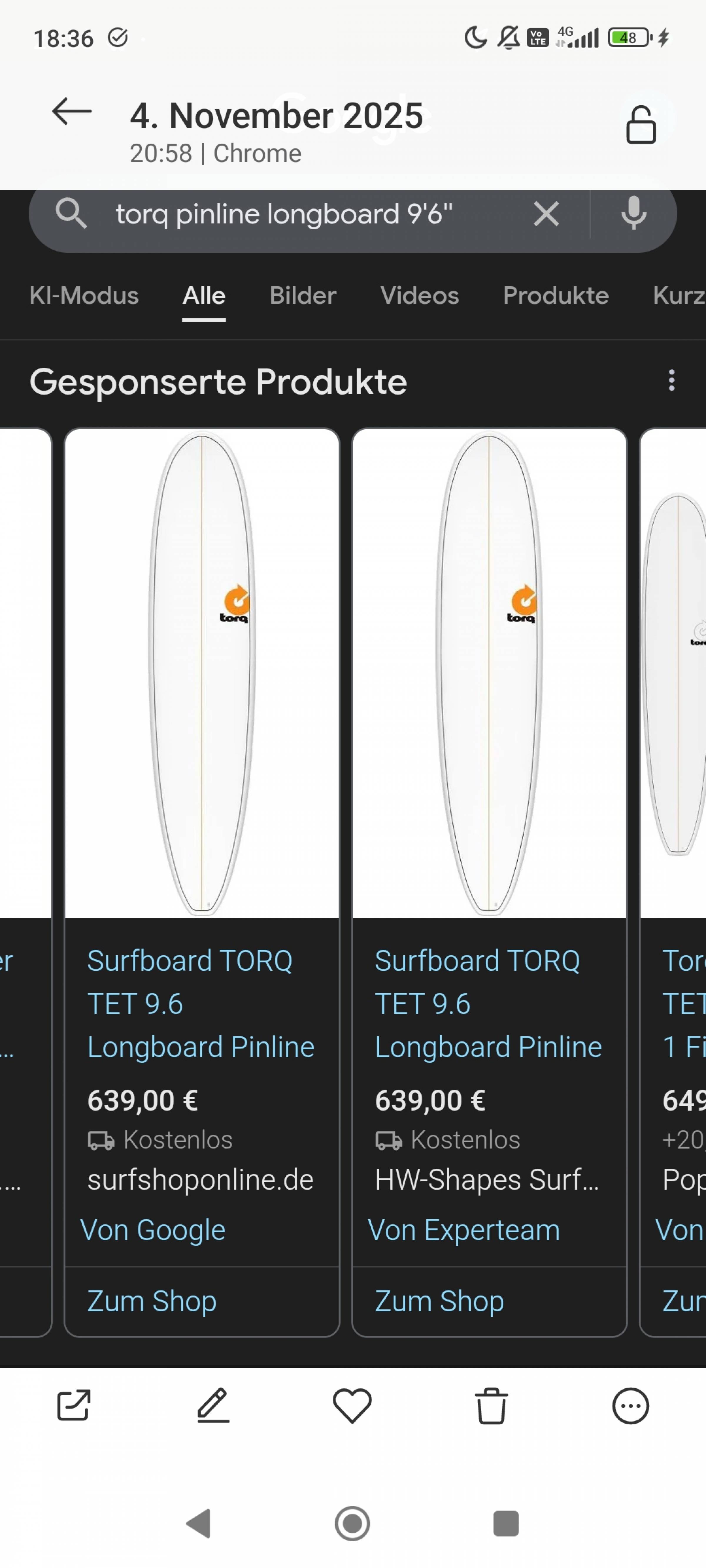Screen dimensions: 706x1568
Task: Tap the search magnifier icon
Action: 71,214
